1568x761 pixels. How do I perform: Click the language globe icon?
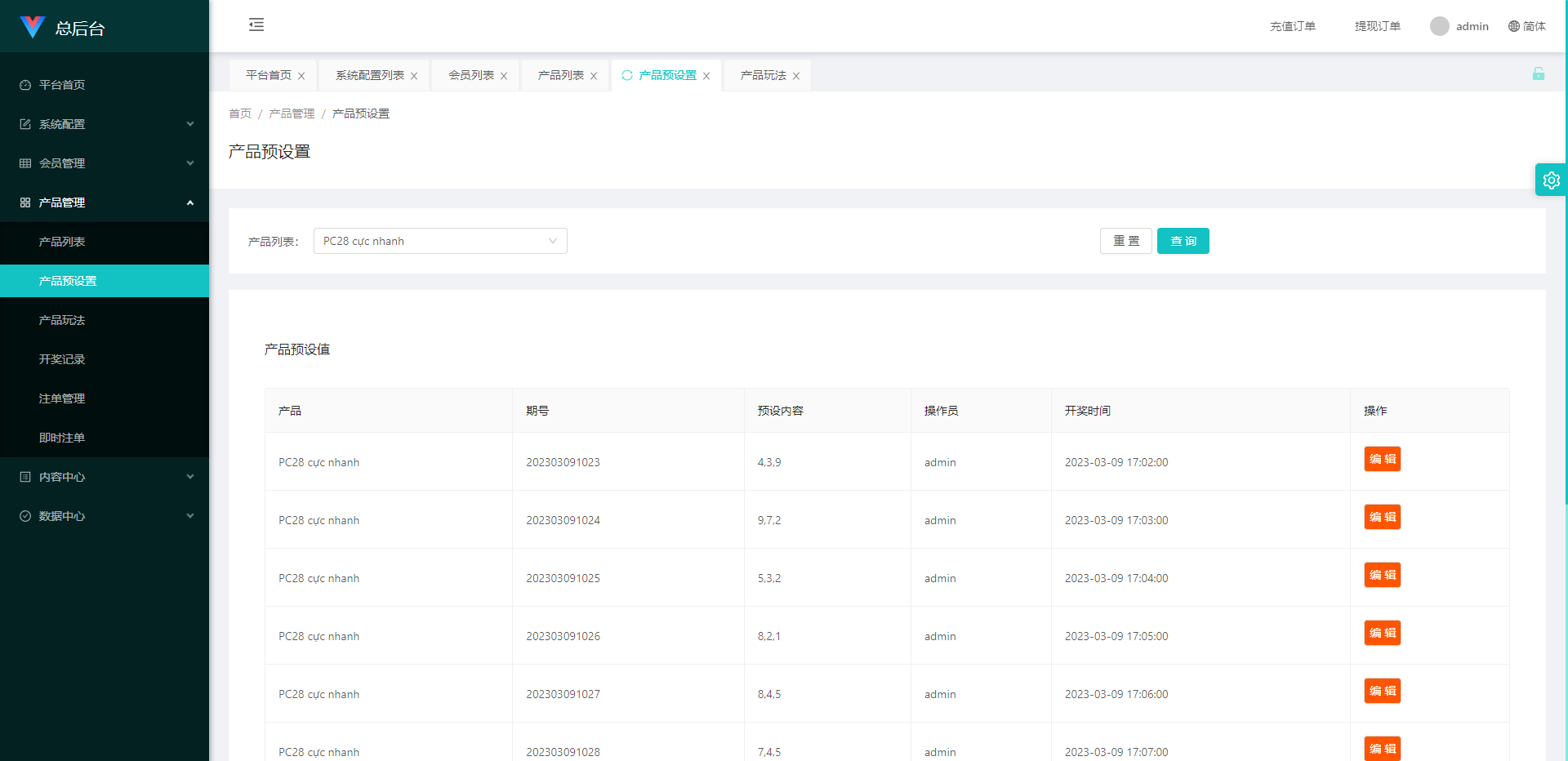[x=1513, y=26]
